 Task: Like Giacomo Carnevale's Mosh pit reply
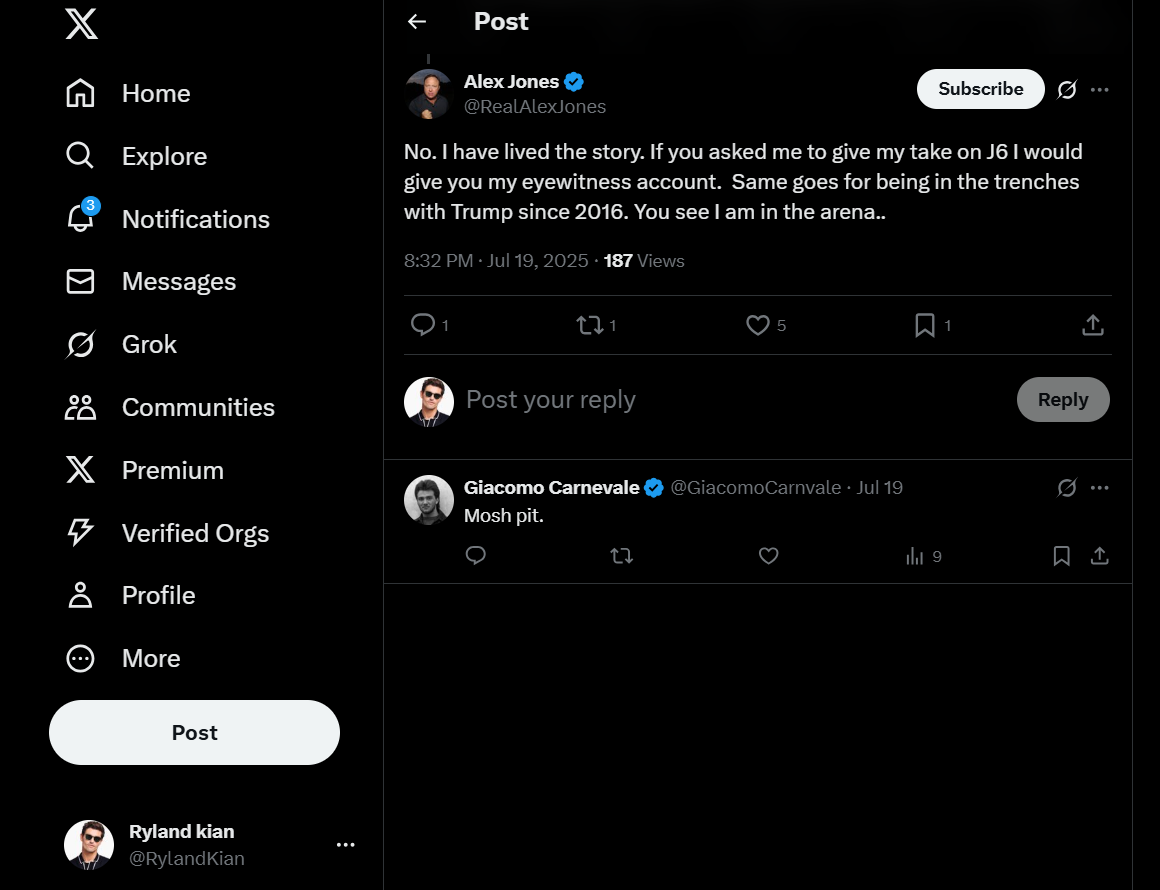pyautogui.click(x=768, y=556)
